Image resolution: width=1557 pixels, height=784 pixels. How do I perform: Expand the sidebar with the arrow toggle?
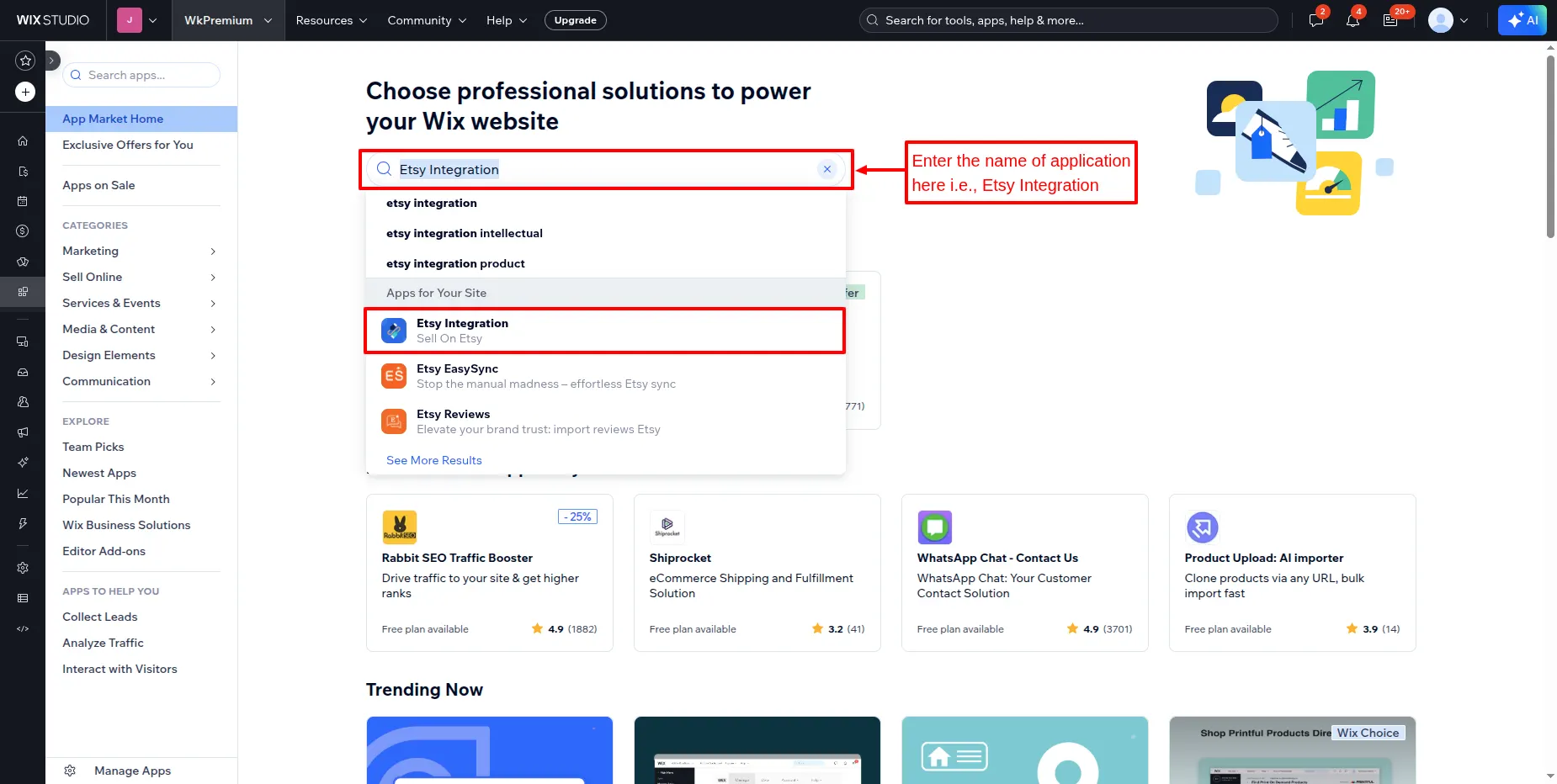51,61
